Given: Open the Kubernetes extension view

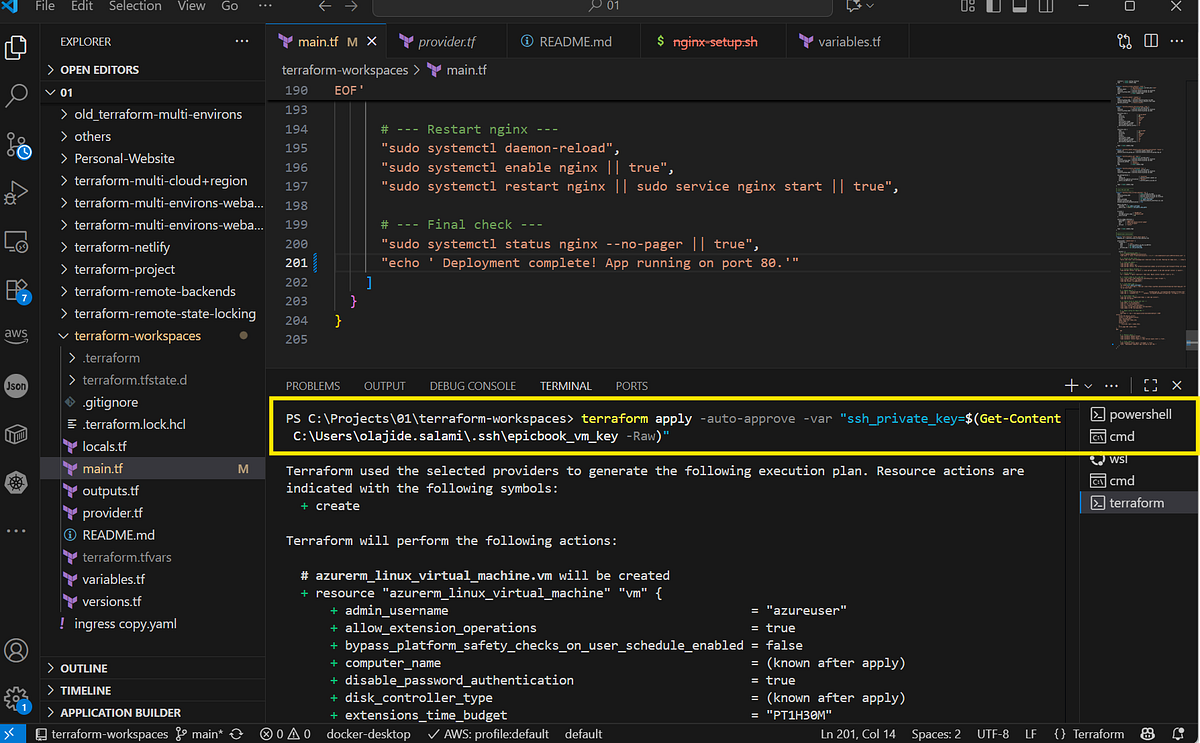Looking at the screenshot, I should pyautogui.click(x=16, y=482).
